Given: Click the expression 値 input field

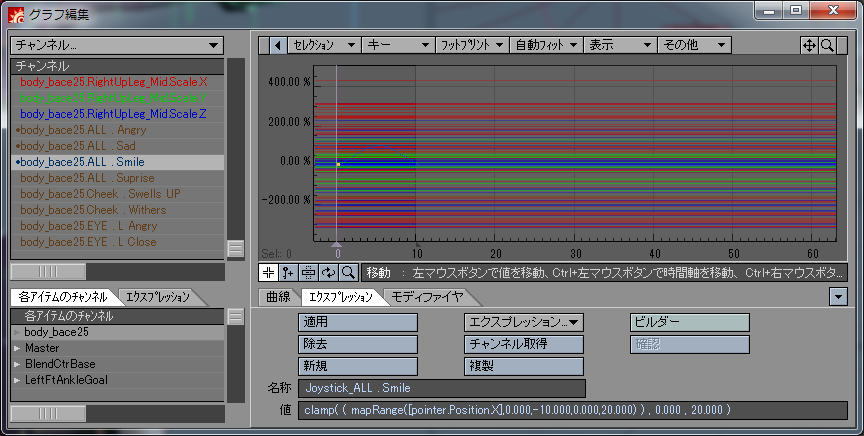Looking at the screenshot, I should (573, 410).
